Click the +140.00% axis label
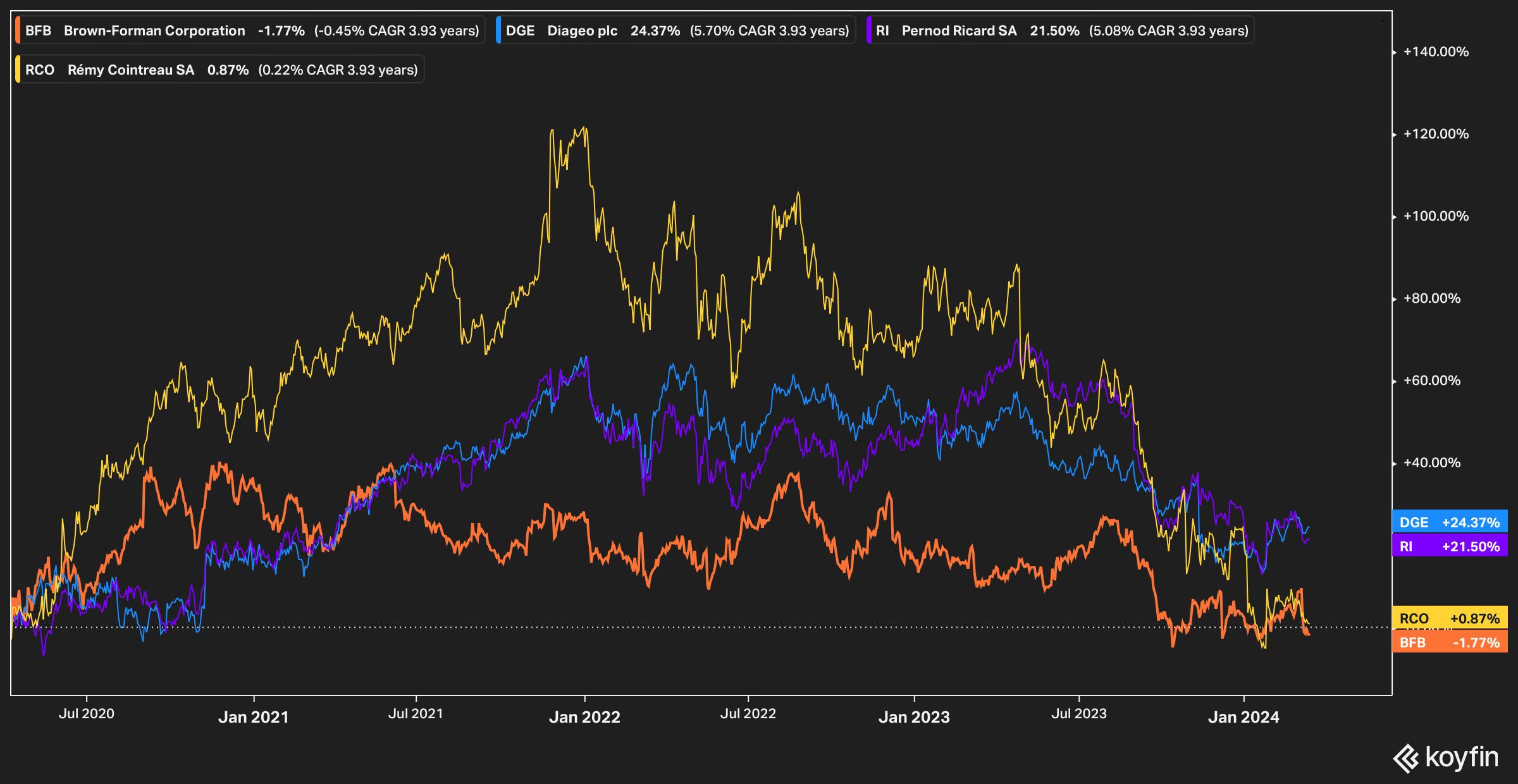 (x=1436, y=52)
